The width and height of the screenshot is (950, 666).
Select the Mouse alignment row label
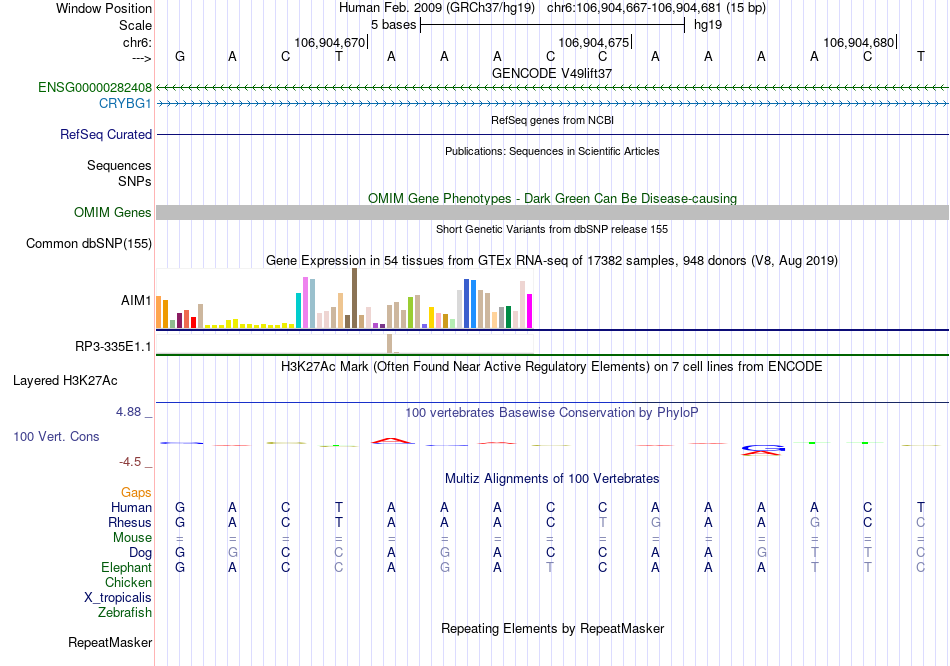tap(132, 538)
